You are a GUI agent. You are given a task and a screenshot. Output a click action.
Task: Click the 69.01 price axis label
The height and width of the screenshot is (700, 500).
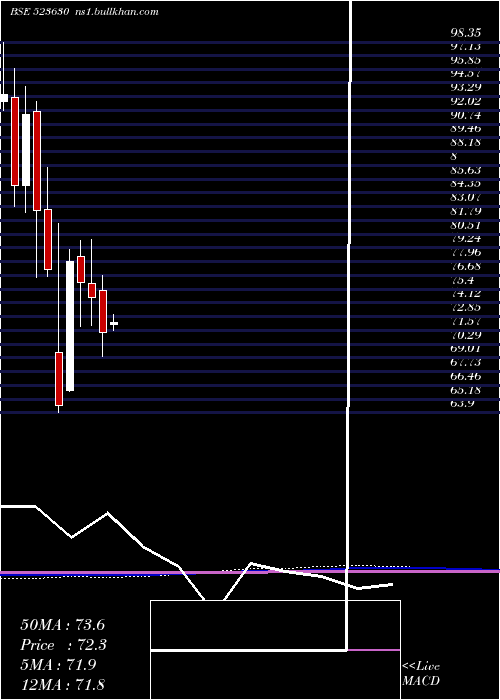click(x=465, y=349)
